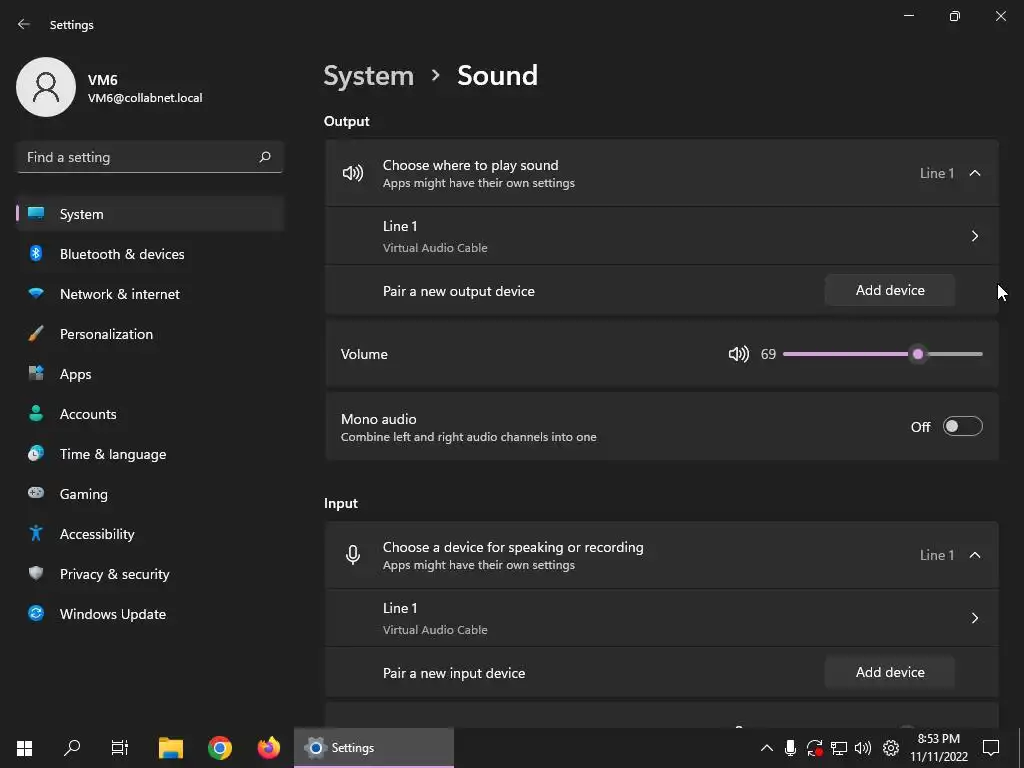Click the microphone icon beside Choose a device
Image resolution: width=1024 pixels, height=768 pixels.
353,555
